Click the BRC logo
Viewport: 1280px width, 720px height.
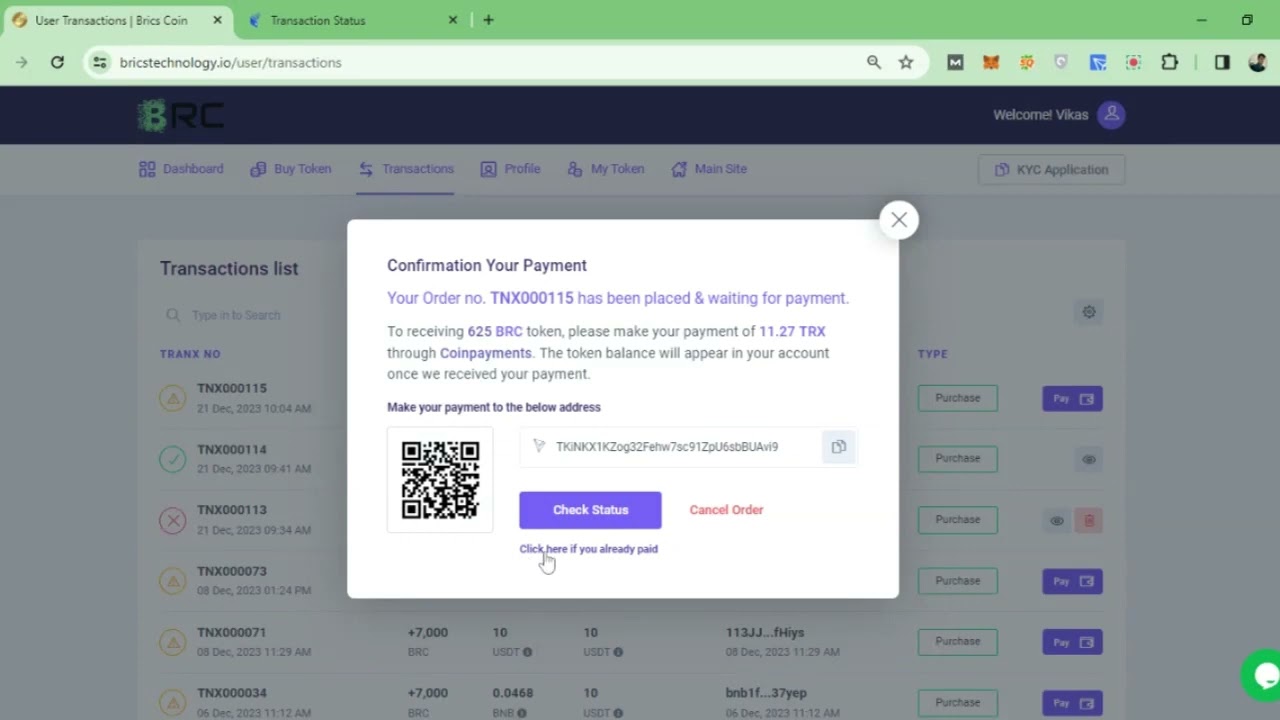pyautogui.click(x=181, y=116)
